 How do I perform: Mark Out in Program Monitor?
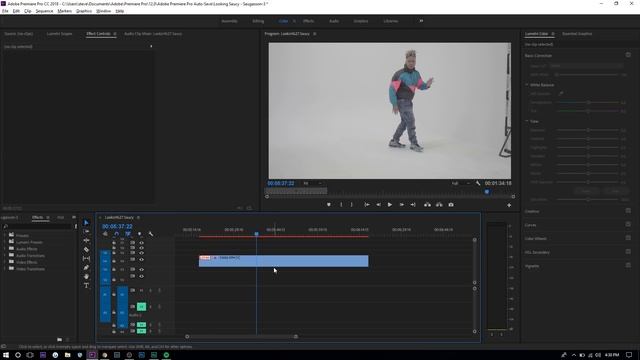point(352,204)
